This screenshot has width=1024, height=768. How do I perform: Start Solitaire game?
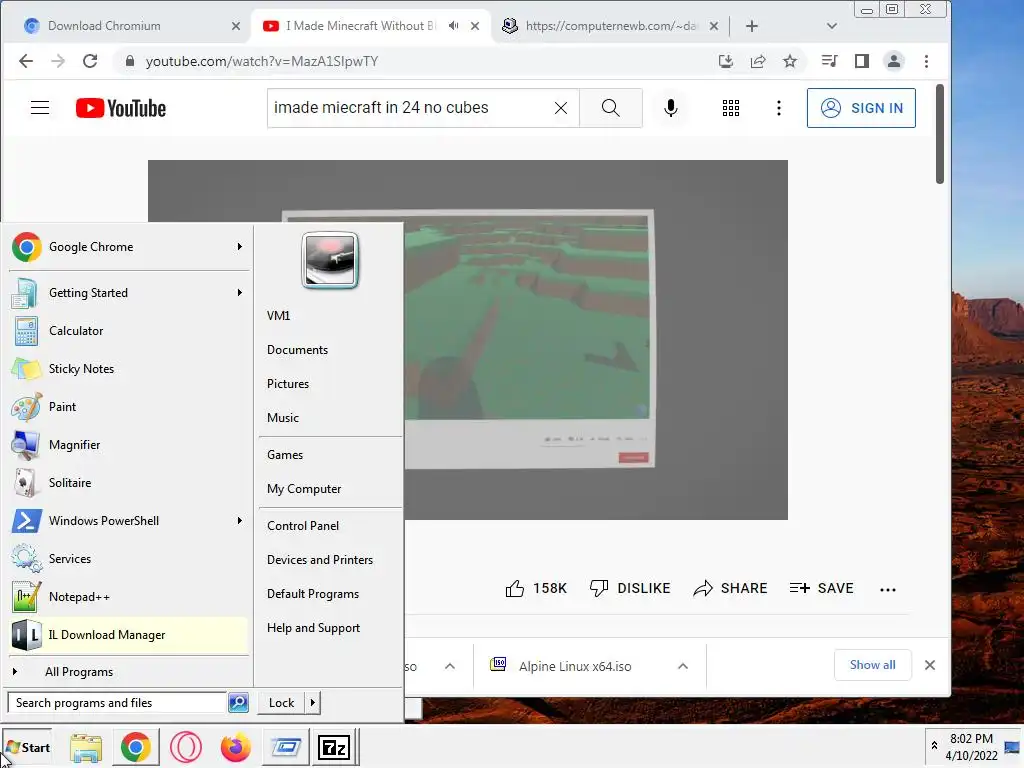point(128,483)
